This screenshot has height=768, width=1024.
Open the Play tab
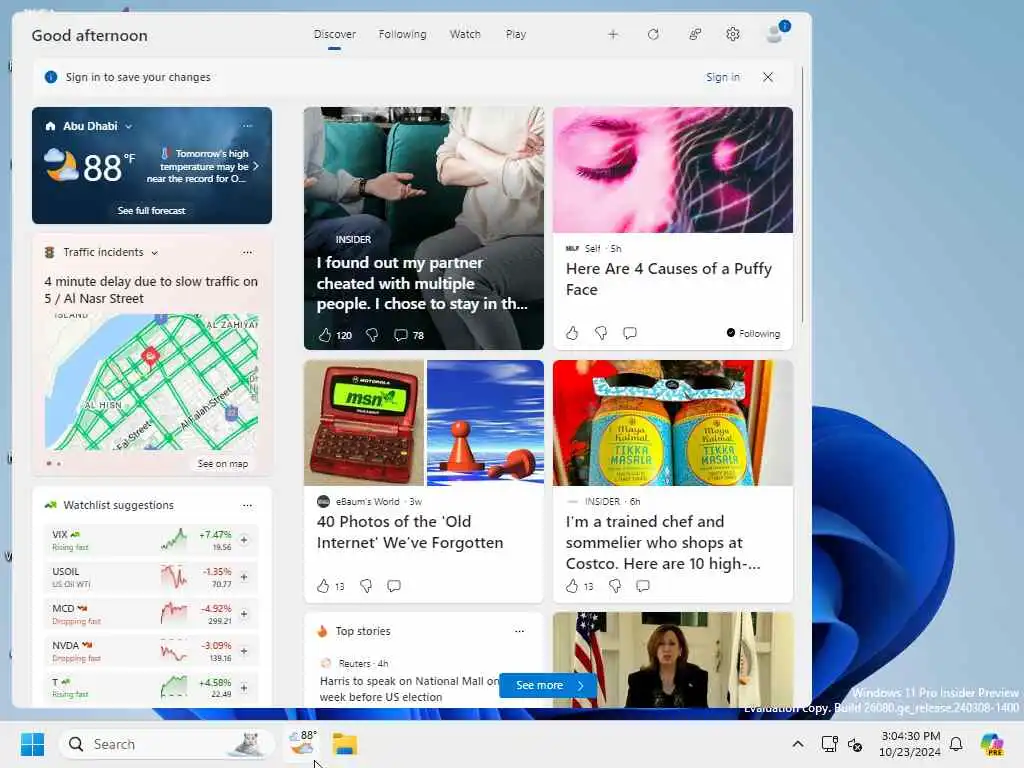[516, 35]
